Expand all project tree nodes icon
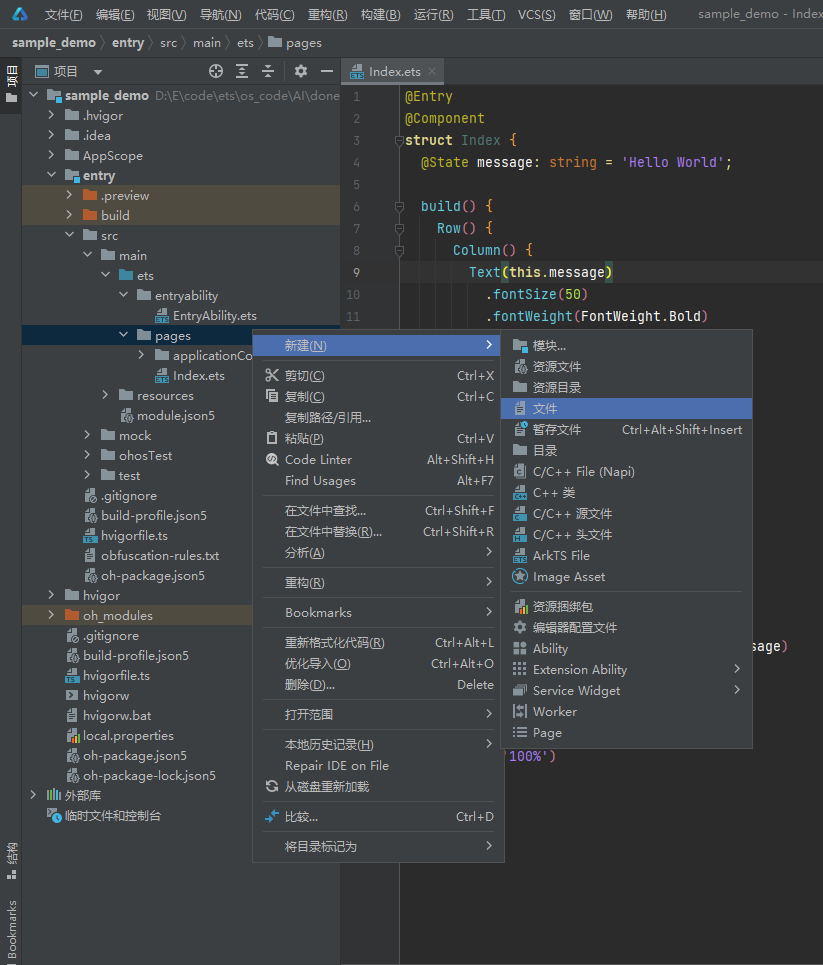 click(x=242, y=71)
